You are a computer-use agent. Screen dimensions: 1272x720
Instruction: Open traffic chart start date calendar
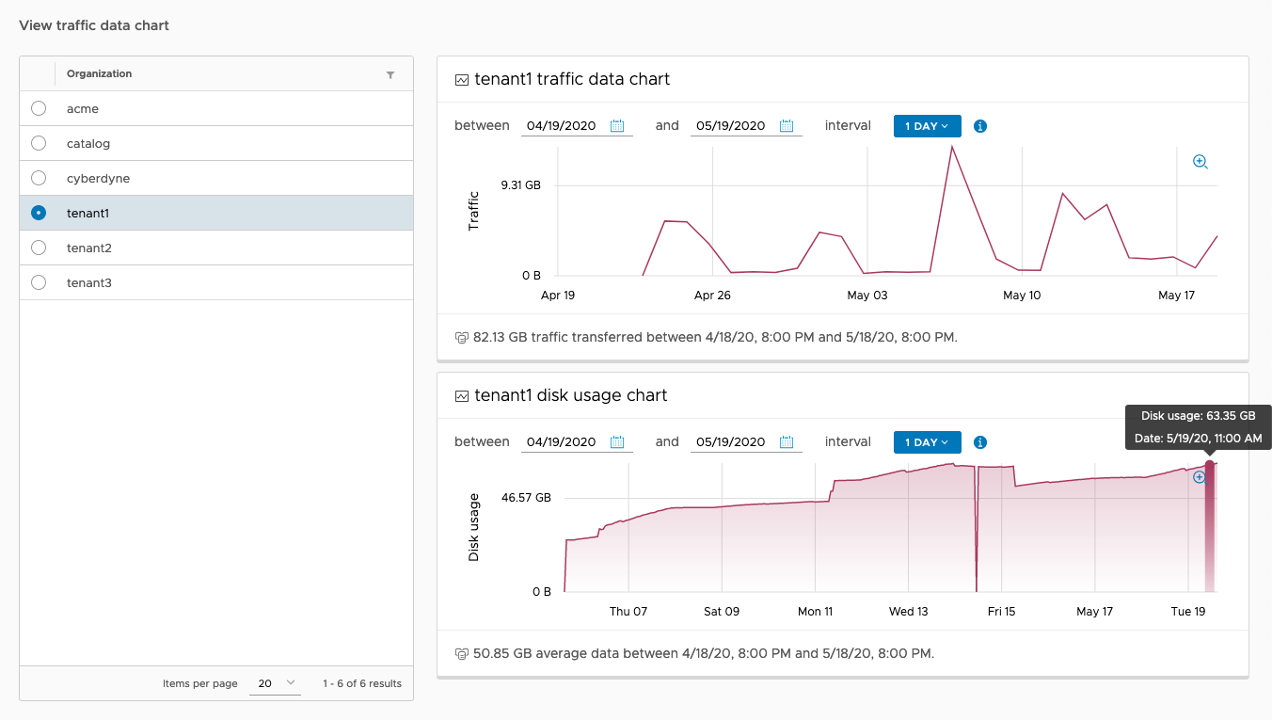pyautogui.click(x=617, y=126)
